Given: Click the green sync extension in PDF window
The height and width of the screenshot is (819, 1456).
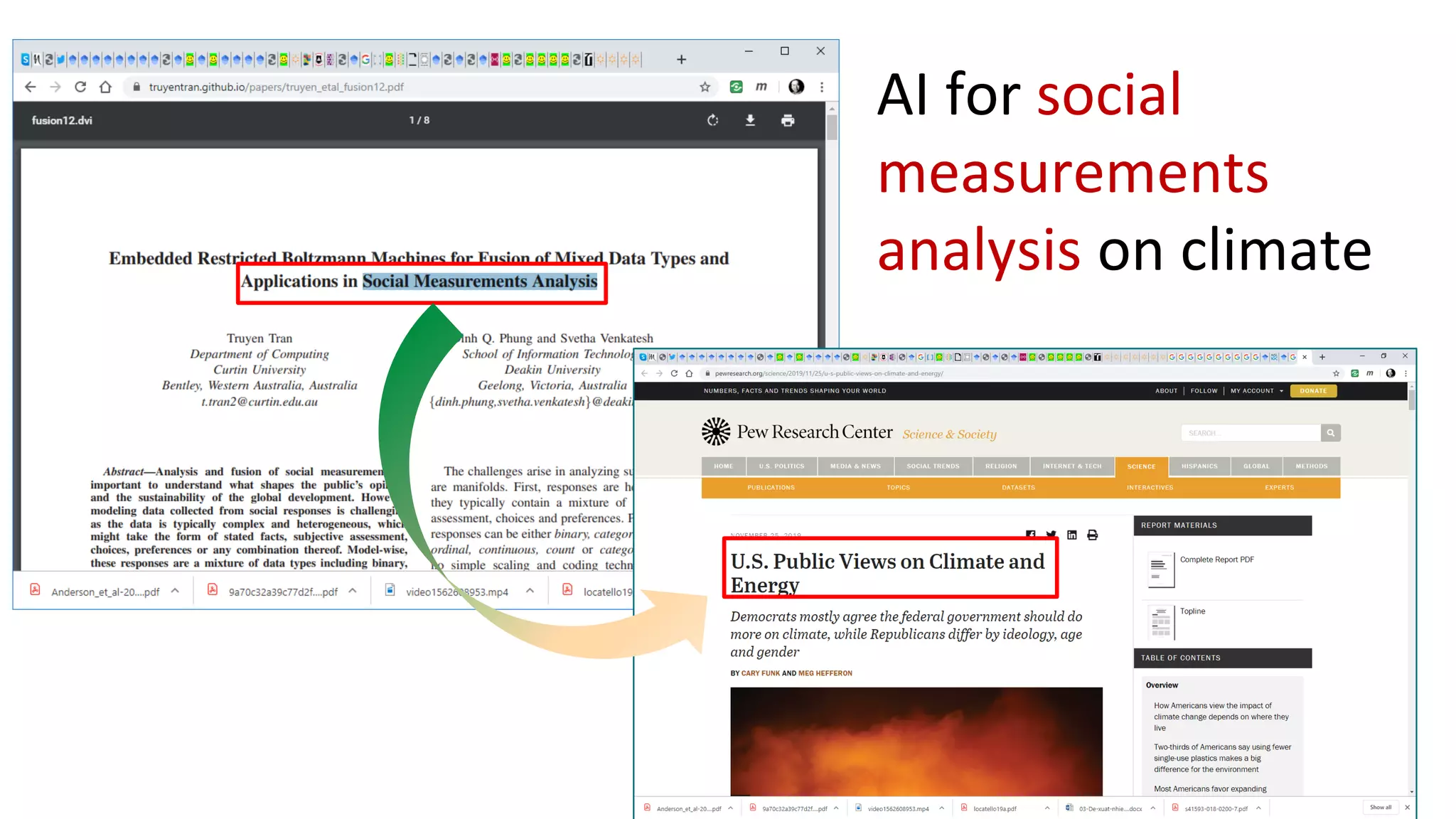Looking at the screenshot, I should click(x=737, y=87).
